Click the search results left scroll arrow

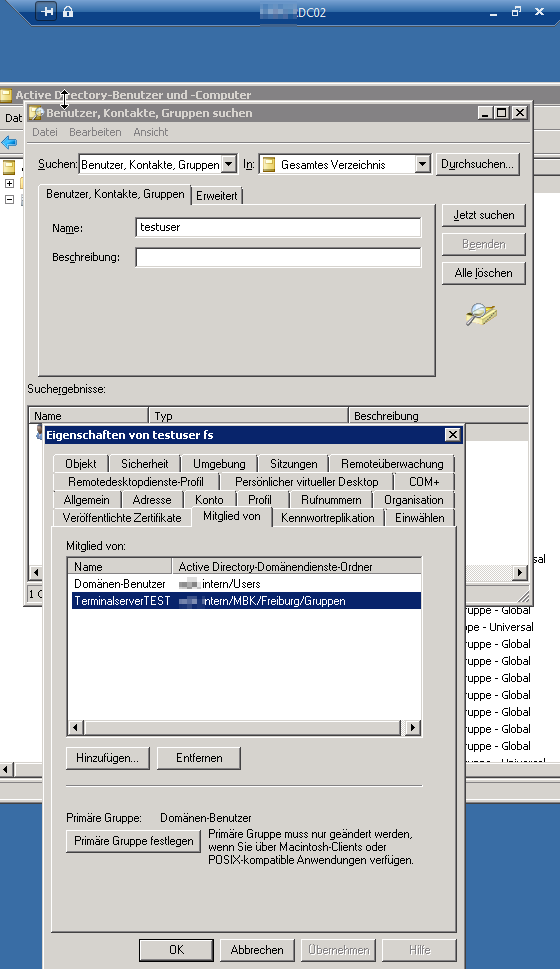coord(36,573)
